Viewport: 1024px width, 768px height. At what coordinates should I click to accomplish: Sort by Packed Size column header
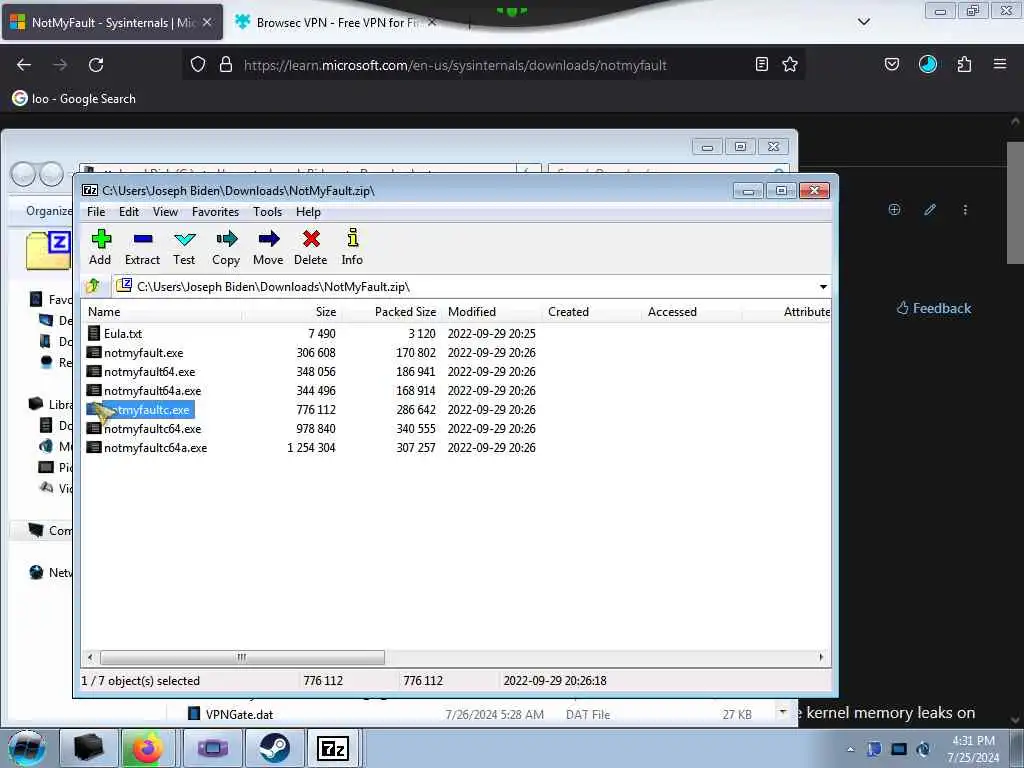coord(392,312)
